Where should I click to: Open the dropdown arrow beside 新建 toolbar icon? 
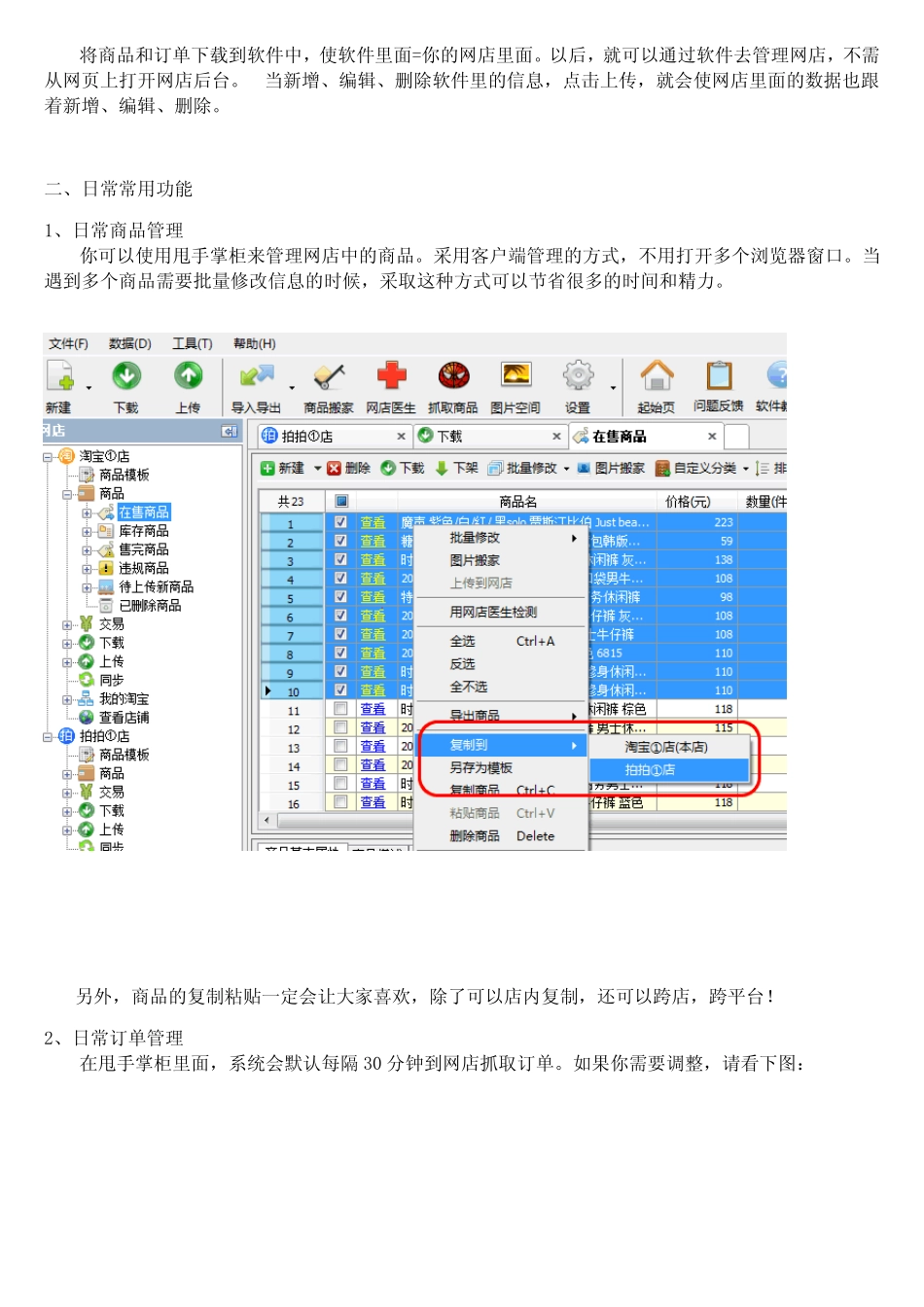[89, 387]
